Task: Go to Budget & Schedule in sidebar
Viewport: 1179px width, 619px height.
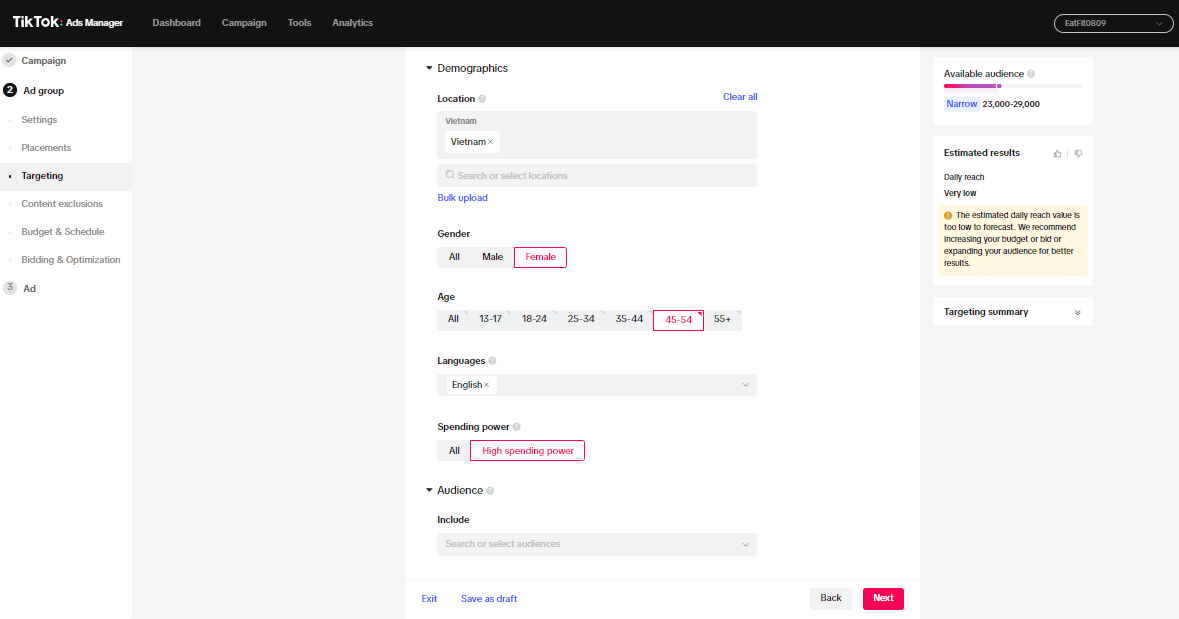Action: (62, 232)
